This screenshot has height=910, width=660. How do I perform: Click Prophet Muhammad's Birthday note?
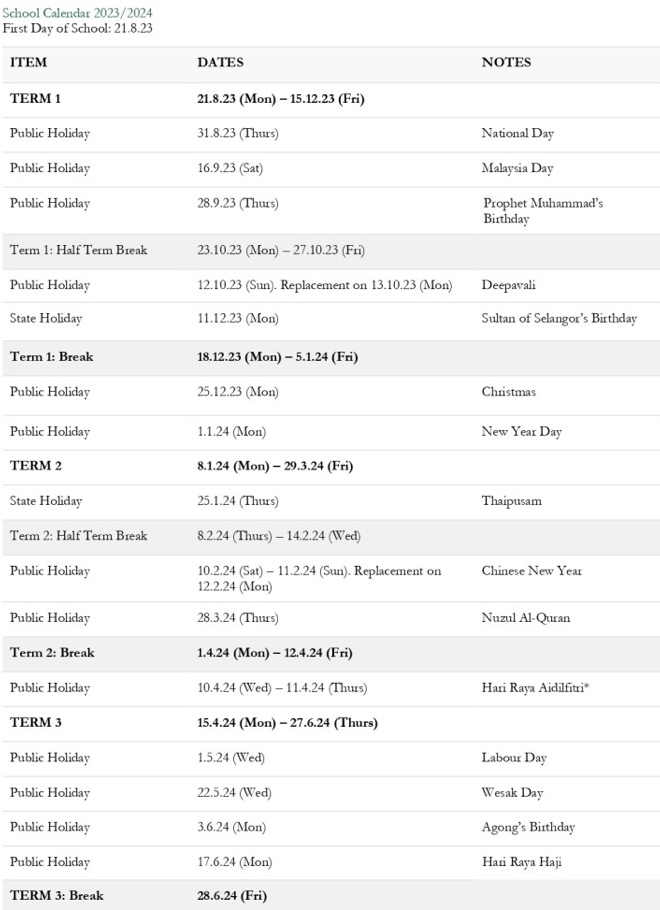coord(542,210)
